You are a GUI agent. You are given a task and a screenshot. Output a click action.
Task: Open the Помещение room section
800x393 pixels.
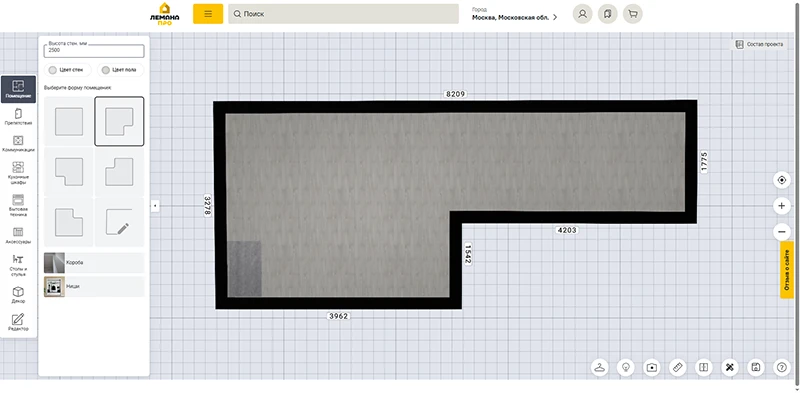[18, 89]
